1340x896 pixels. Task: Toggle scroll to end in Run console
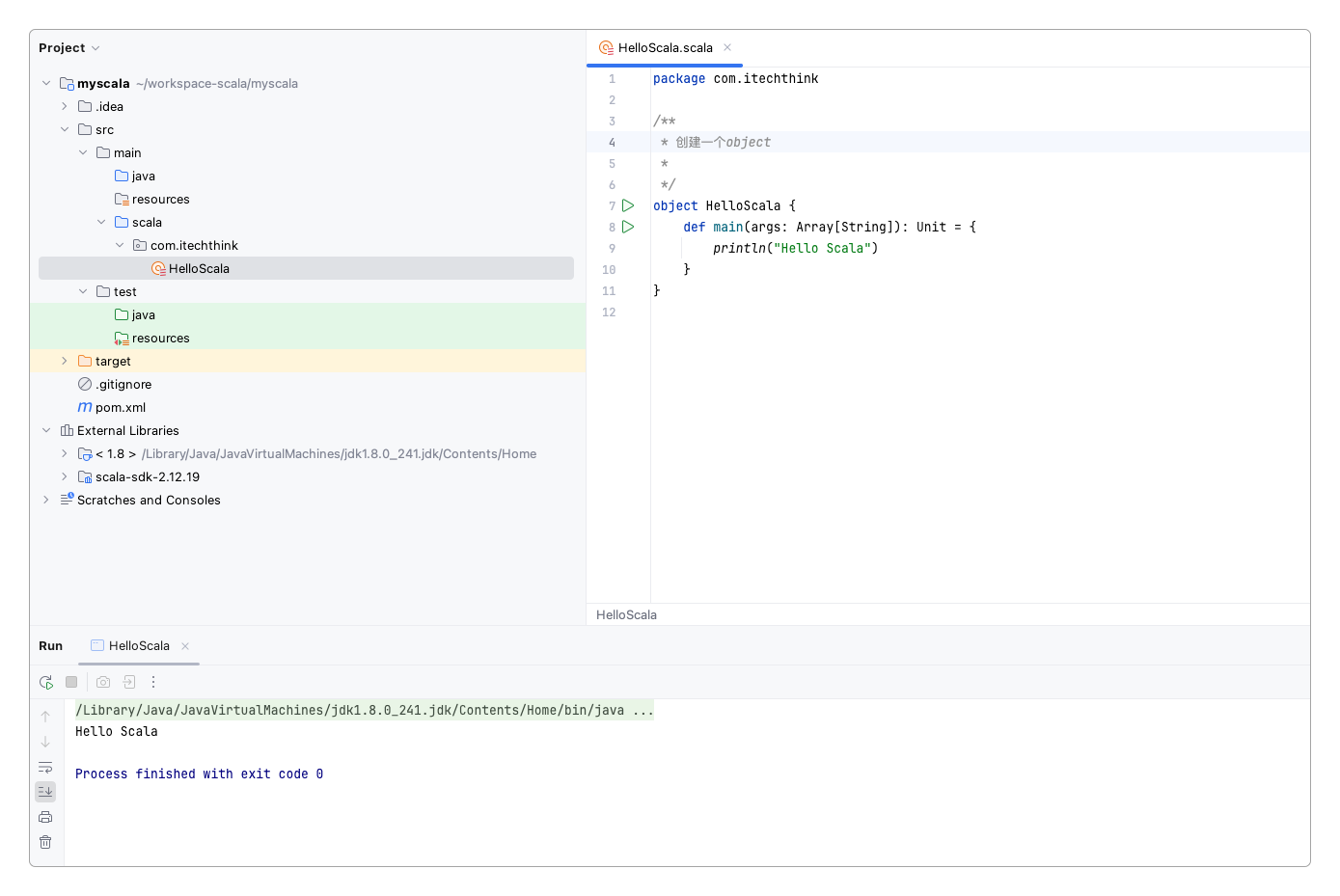[45, 792]
